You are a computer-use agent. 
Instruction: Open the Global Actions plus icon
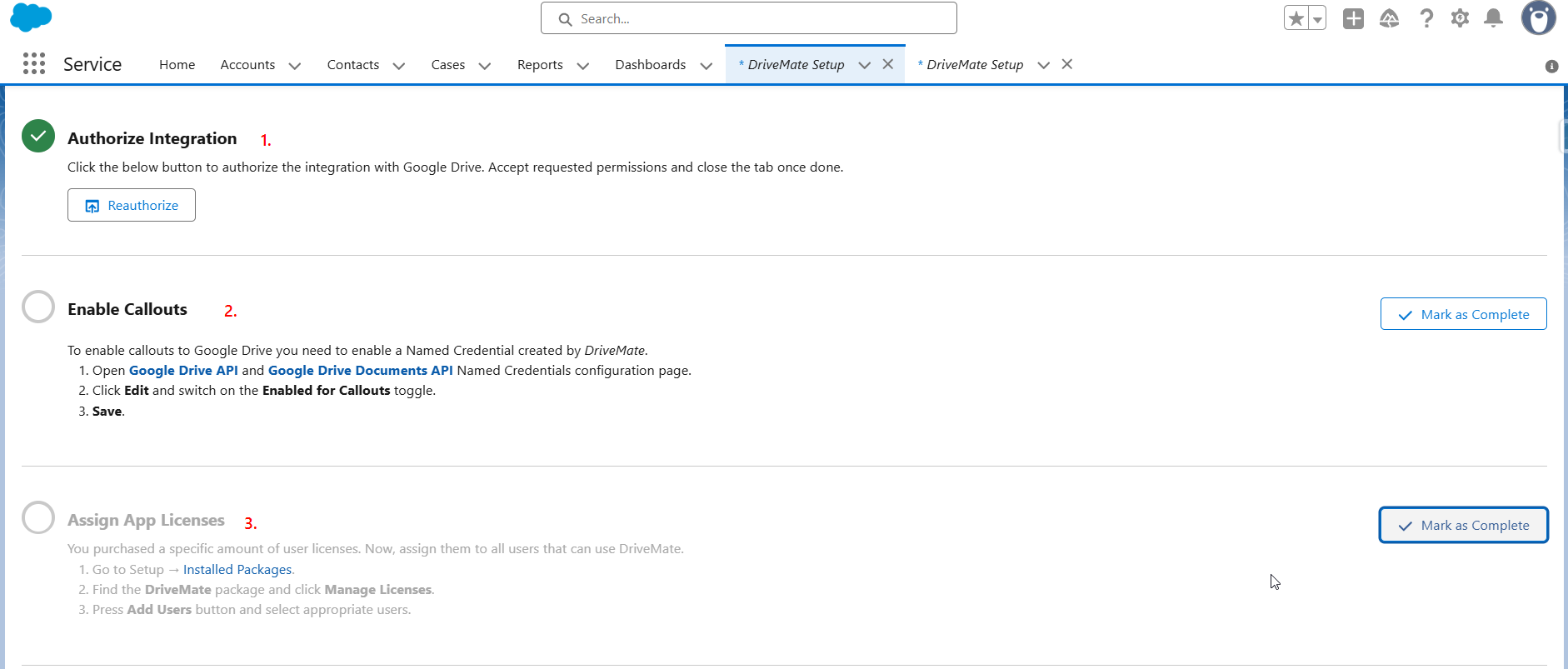point(1354,18)
